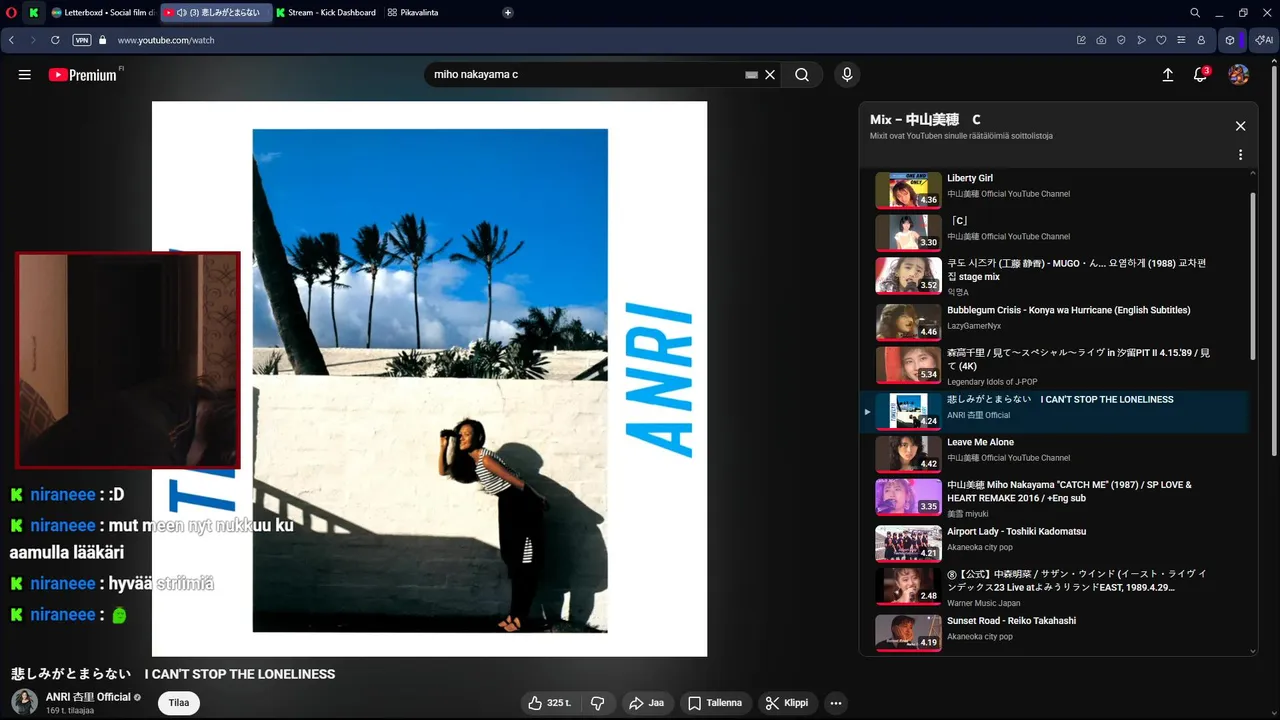Click the ANRI album cover video player

coord(429,379)
